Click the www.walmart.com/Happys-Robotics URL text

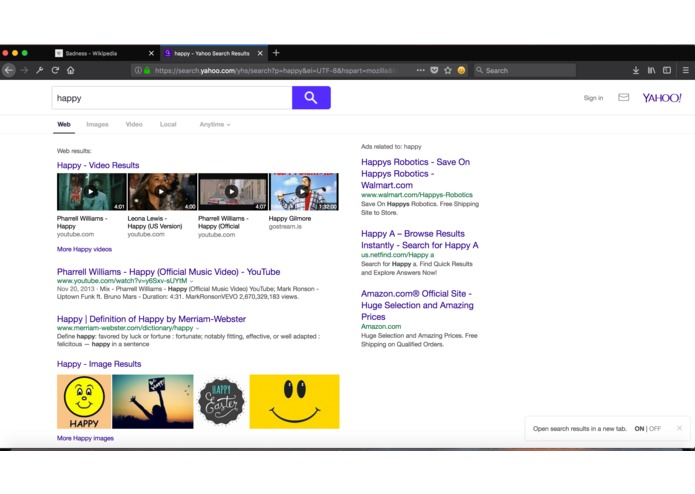click(x=417, y=194)
